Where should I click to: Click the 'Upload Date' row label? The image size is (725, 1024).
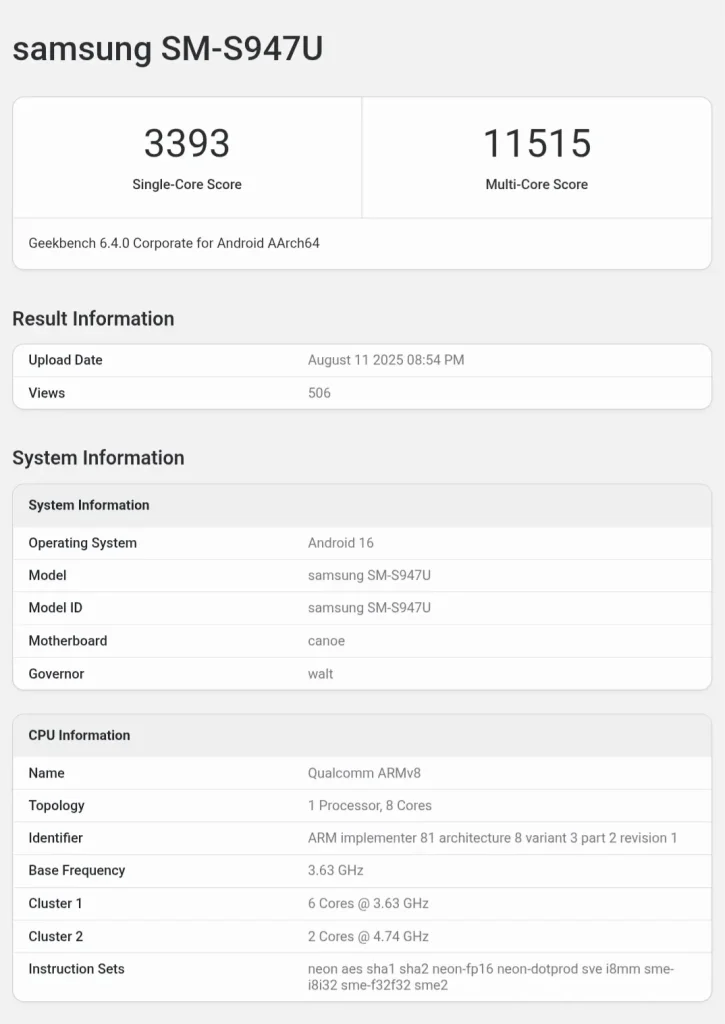point(65,360)
